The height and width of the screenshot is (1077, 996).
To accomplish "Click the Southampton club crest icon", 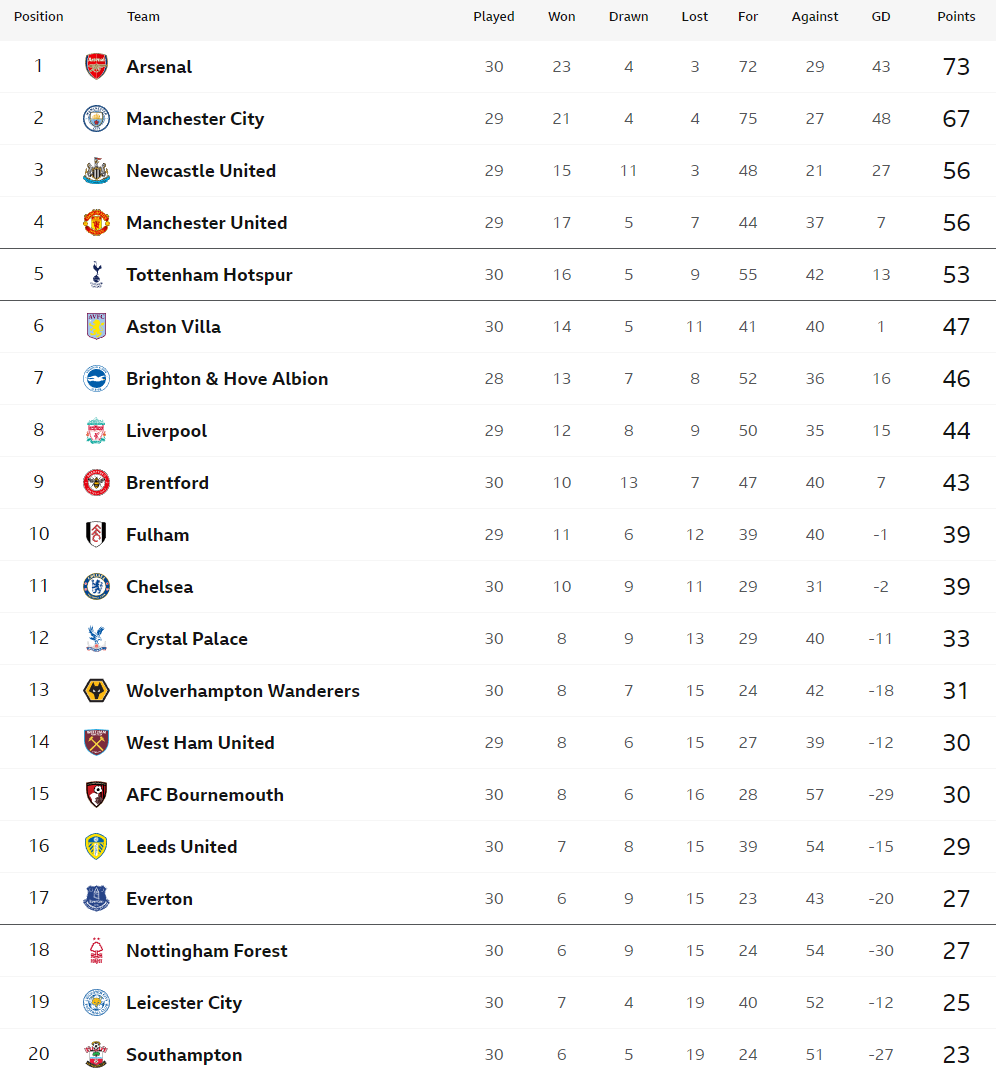I will coord(96,1054).
